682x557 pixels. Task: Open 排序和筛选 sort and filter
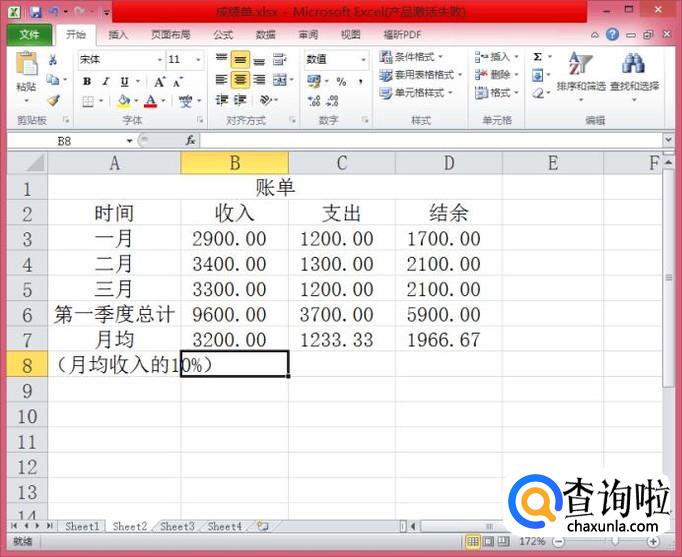581,76
